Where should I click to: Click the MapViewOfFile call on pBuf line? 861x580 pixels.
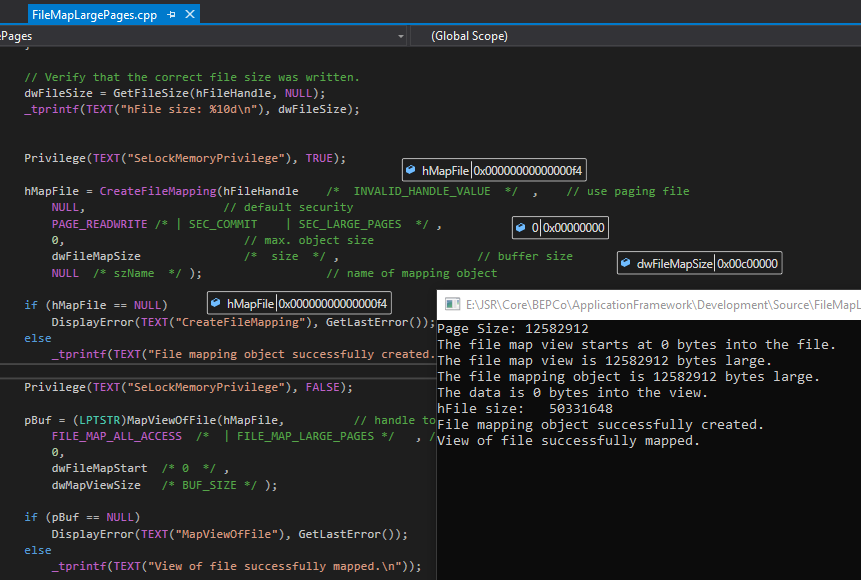[171, 420]
